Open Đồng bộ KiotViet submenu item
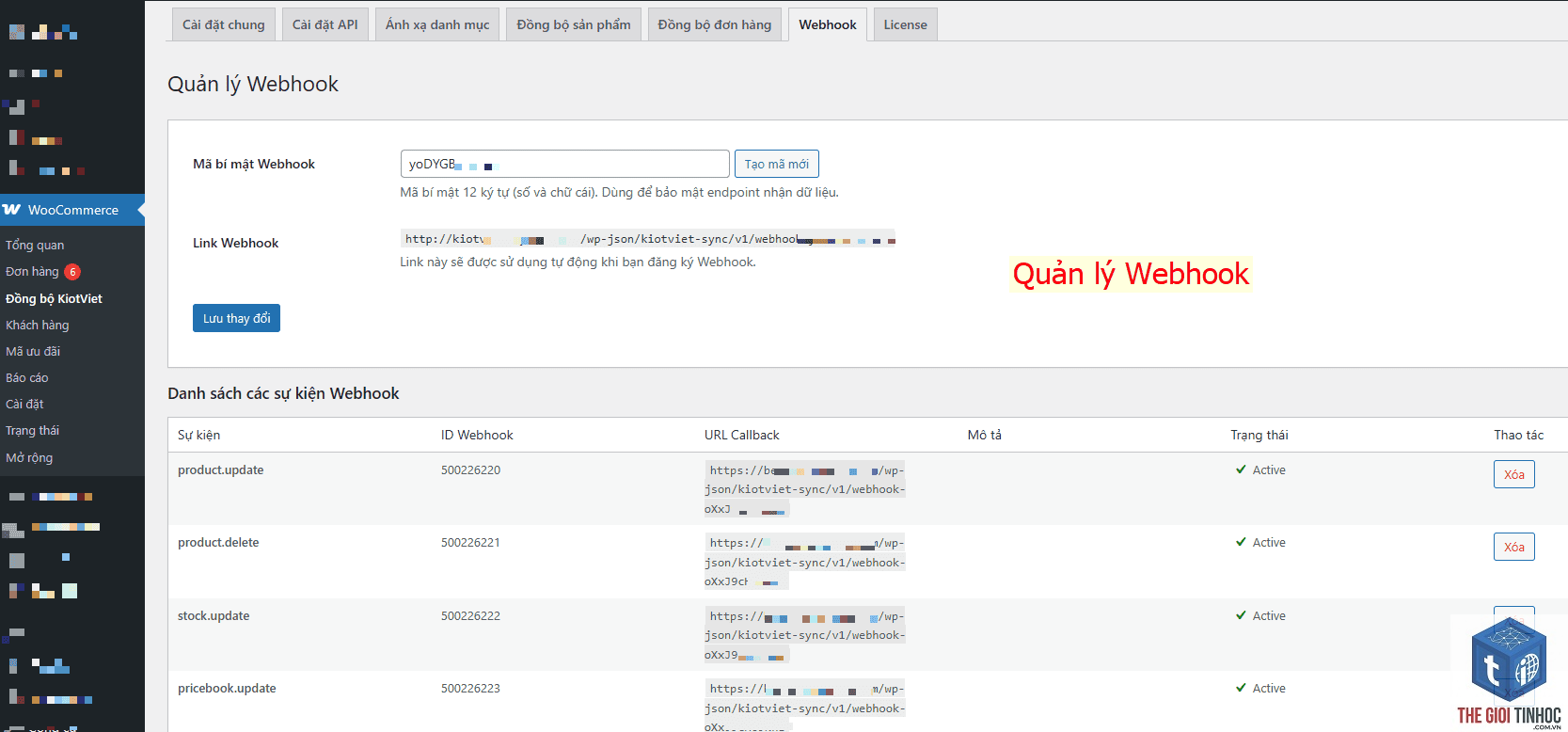The image size is (1568, 732). click(x=55, y=298)
